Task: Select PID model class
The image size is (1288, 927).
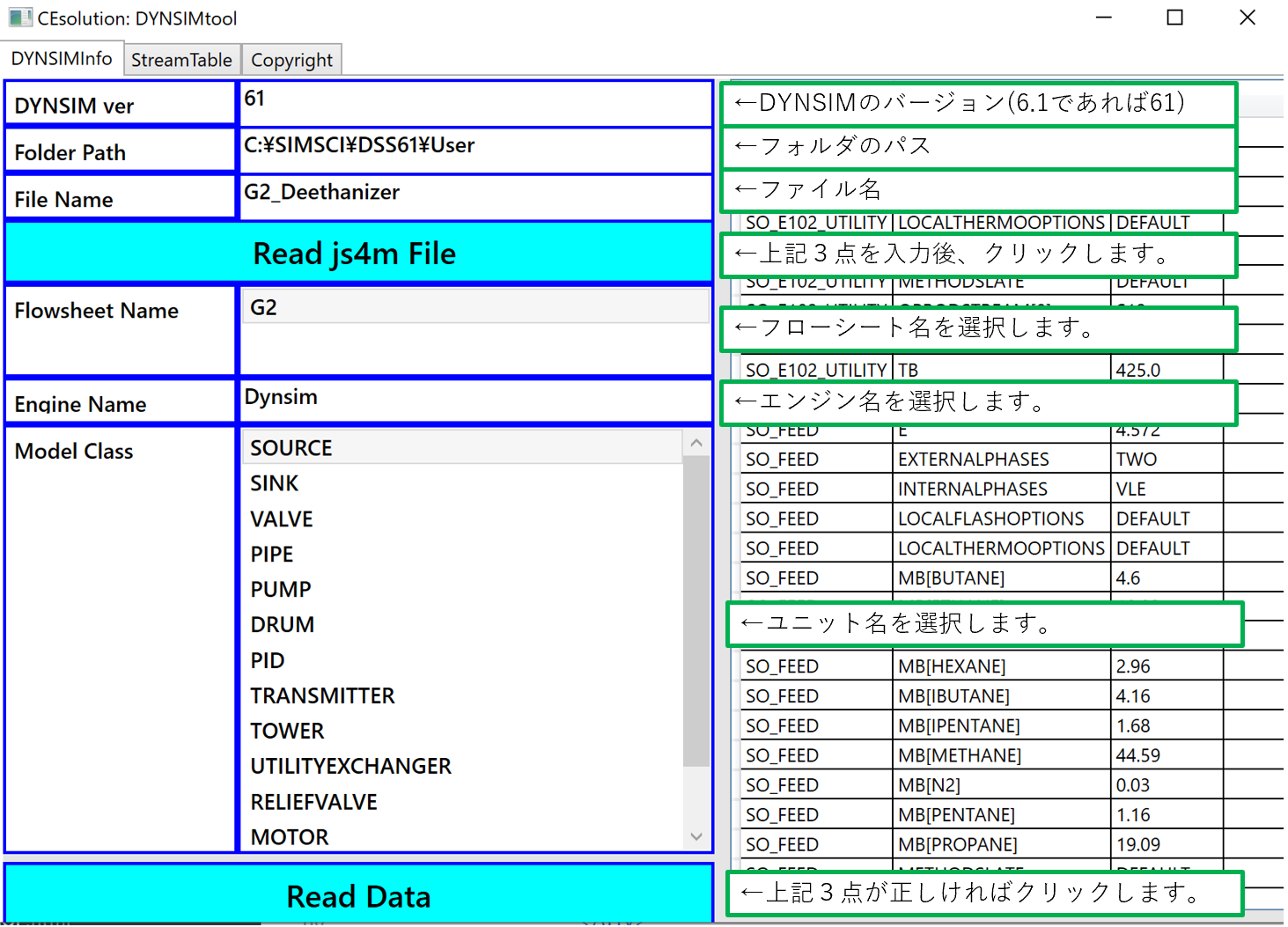Action: click(463, 660)
